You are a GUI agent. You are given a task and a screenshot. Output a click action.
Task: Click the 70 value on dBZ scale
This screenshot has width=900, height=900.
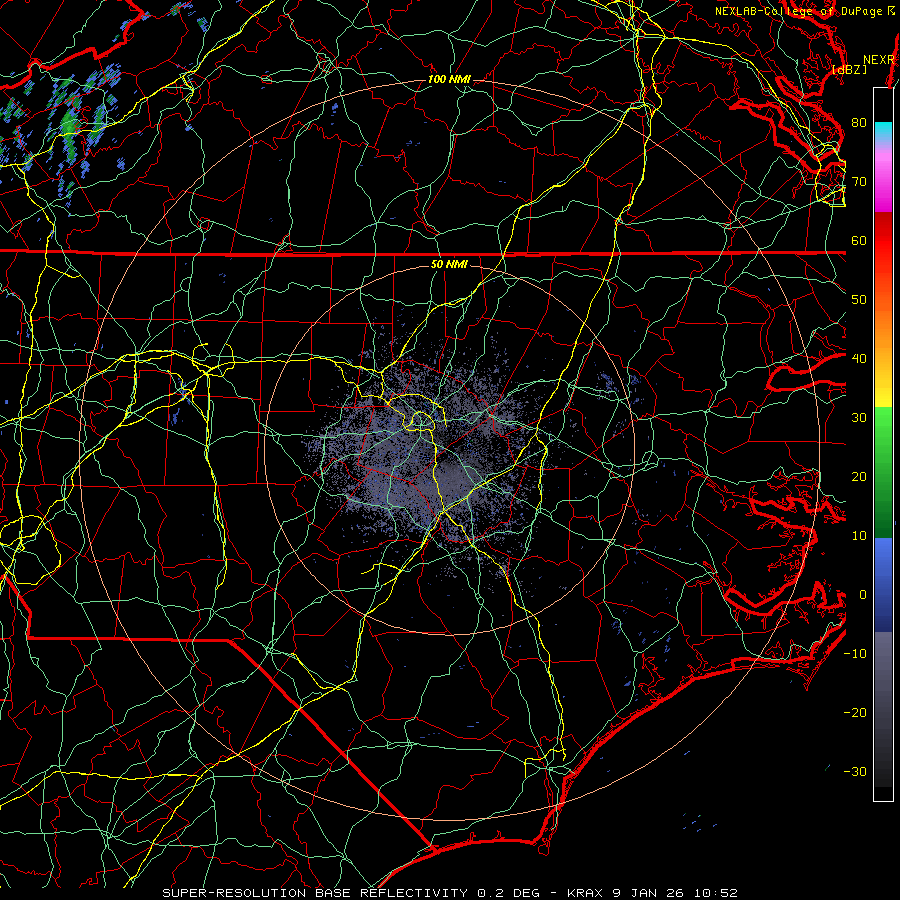click(x=859, y=181)
